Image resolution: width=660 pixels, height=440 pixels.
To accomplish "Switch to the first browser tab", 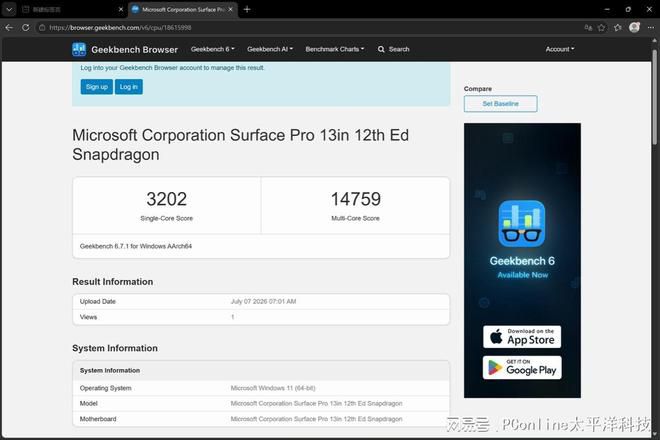I will (x=72, y=9).
